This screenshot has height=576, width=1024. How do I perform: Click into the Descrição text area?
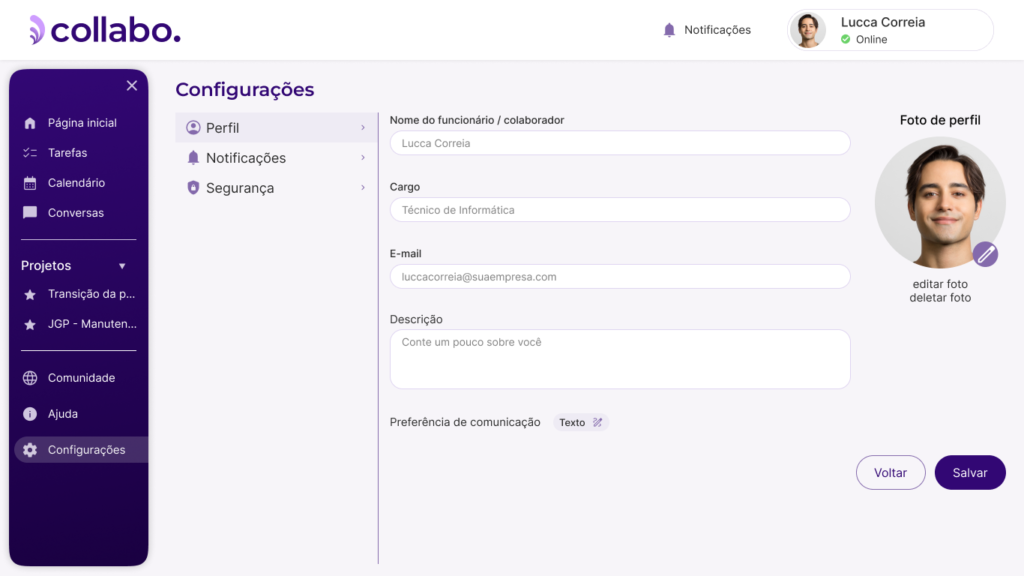619,359
